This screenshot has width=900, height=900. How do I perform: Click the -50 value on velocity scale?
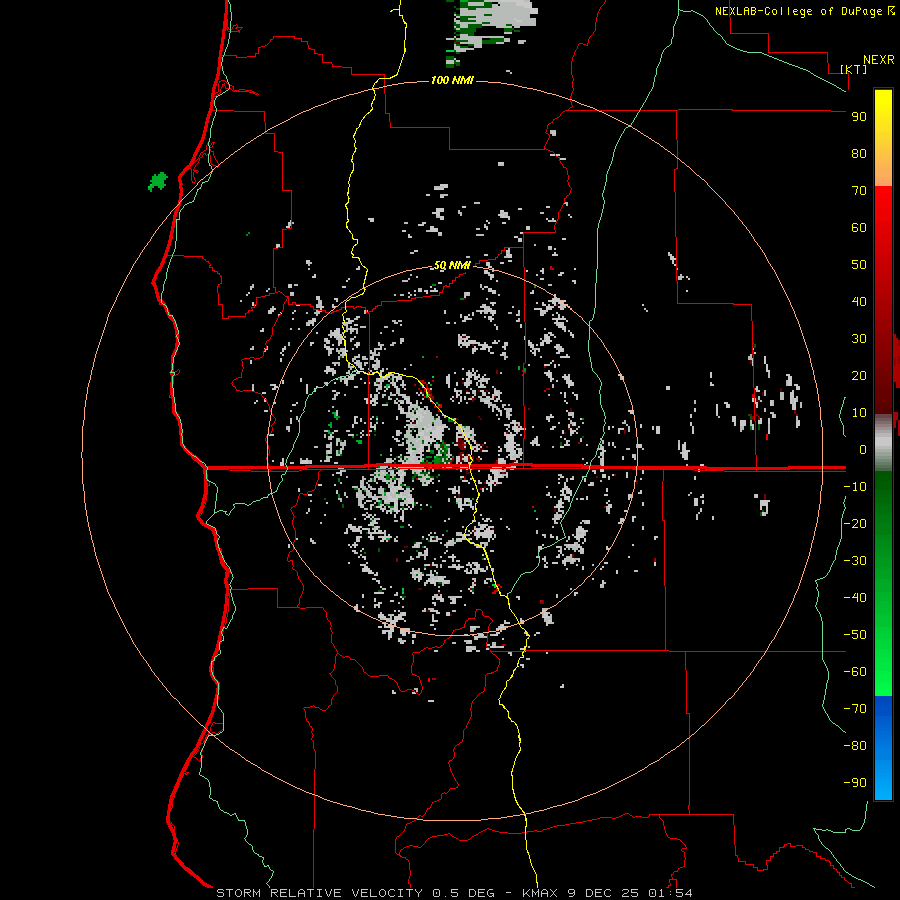pos(855,635)
